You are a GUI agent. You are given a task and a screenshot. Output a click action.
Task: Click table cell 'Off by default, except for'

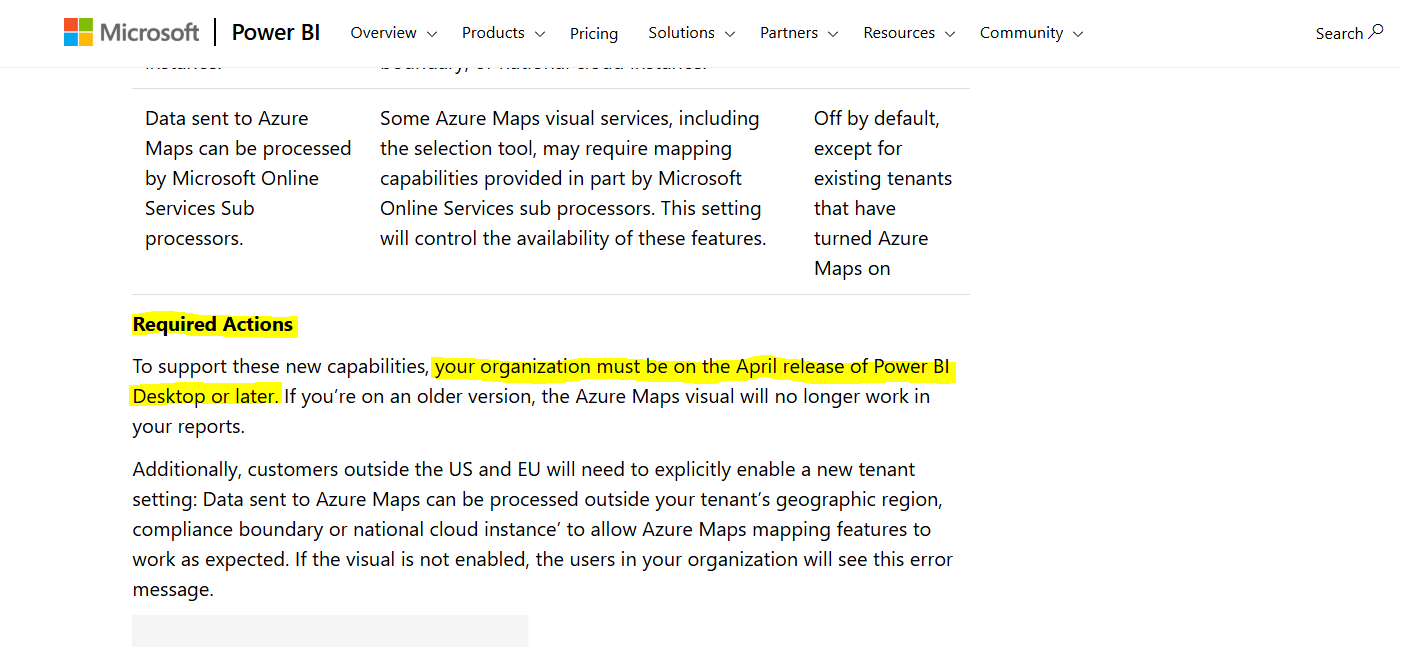point(877,133)
